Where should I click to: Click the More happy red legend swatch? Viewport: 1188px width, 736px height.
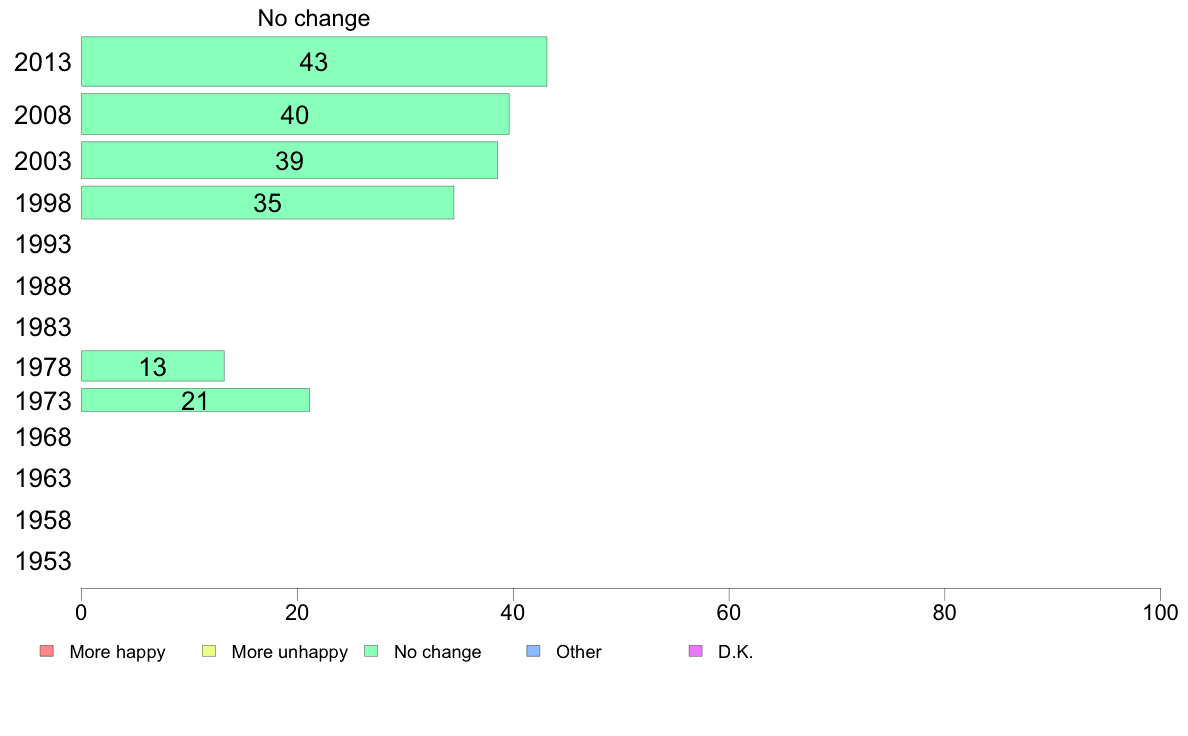click(47, 651)
